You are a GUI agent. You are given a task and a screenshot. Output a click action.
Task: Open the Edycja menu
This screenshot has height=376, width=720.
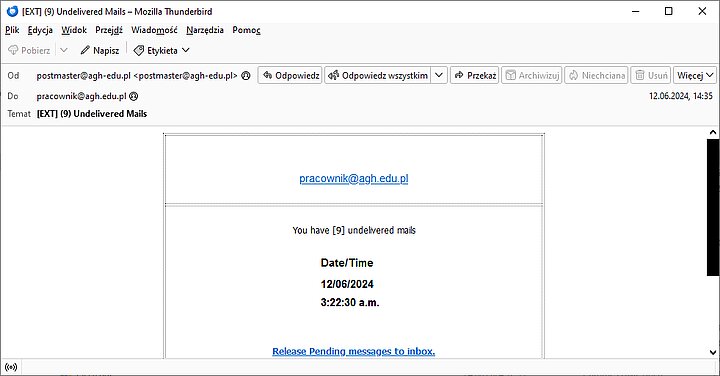[x=40, y=30]
